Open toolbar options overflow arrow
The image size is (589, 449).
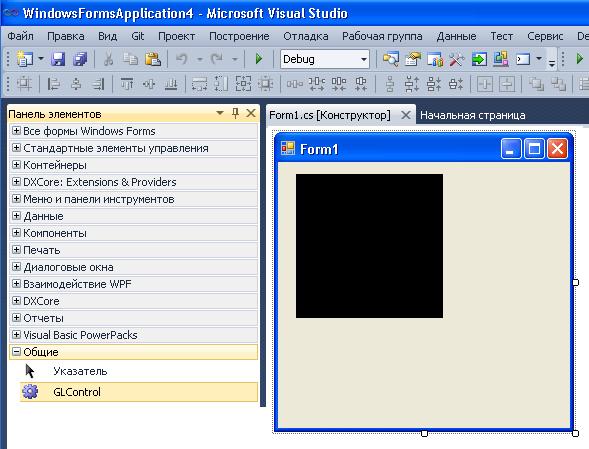[x=551, y=62]
